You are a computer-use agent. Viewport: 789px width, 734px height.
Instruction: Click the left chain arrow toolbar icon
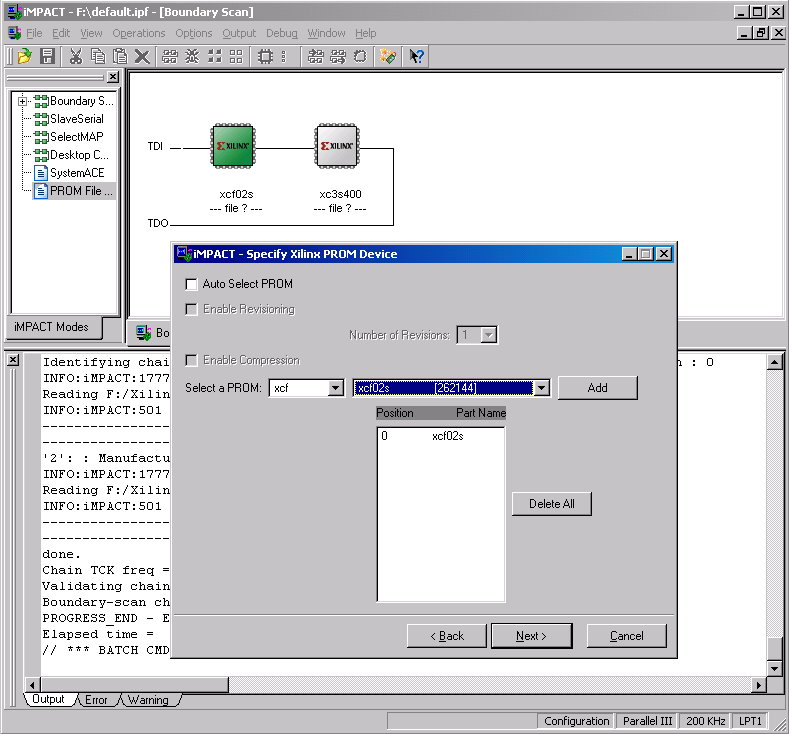click(x=315, y=56)
